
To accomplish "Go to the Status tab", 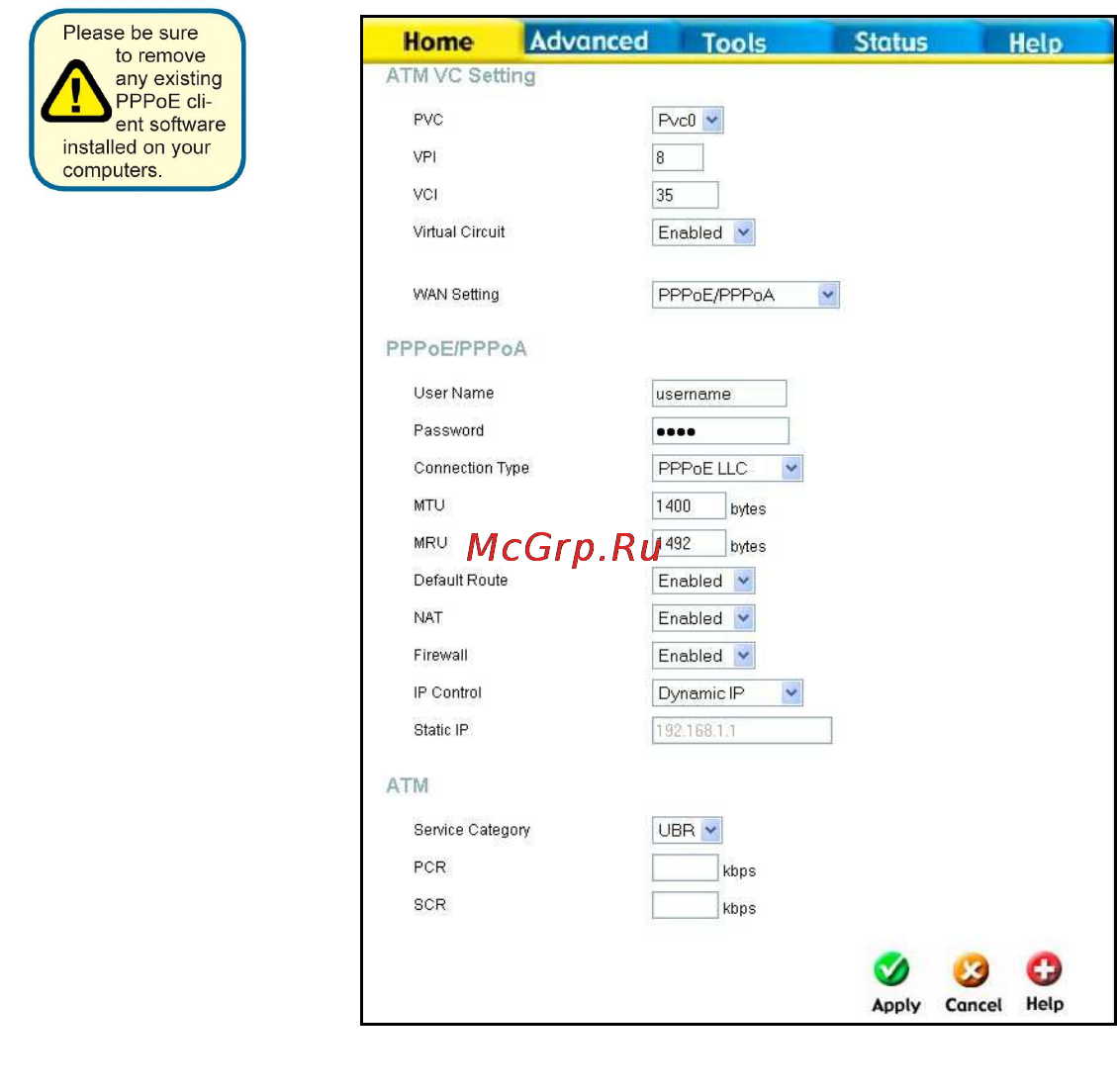I will 890,42.
